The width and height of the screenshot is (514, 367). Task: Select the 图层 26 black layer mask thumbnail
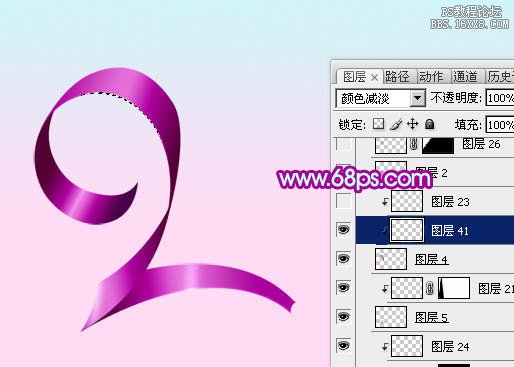tap(438, 146)
